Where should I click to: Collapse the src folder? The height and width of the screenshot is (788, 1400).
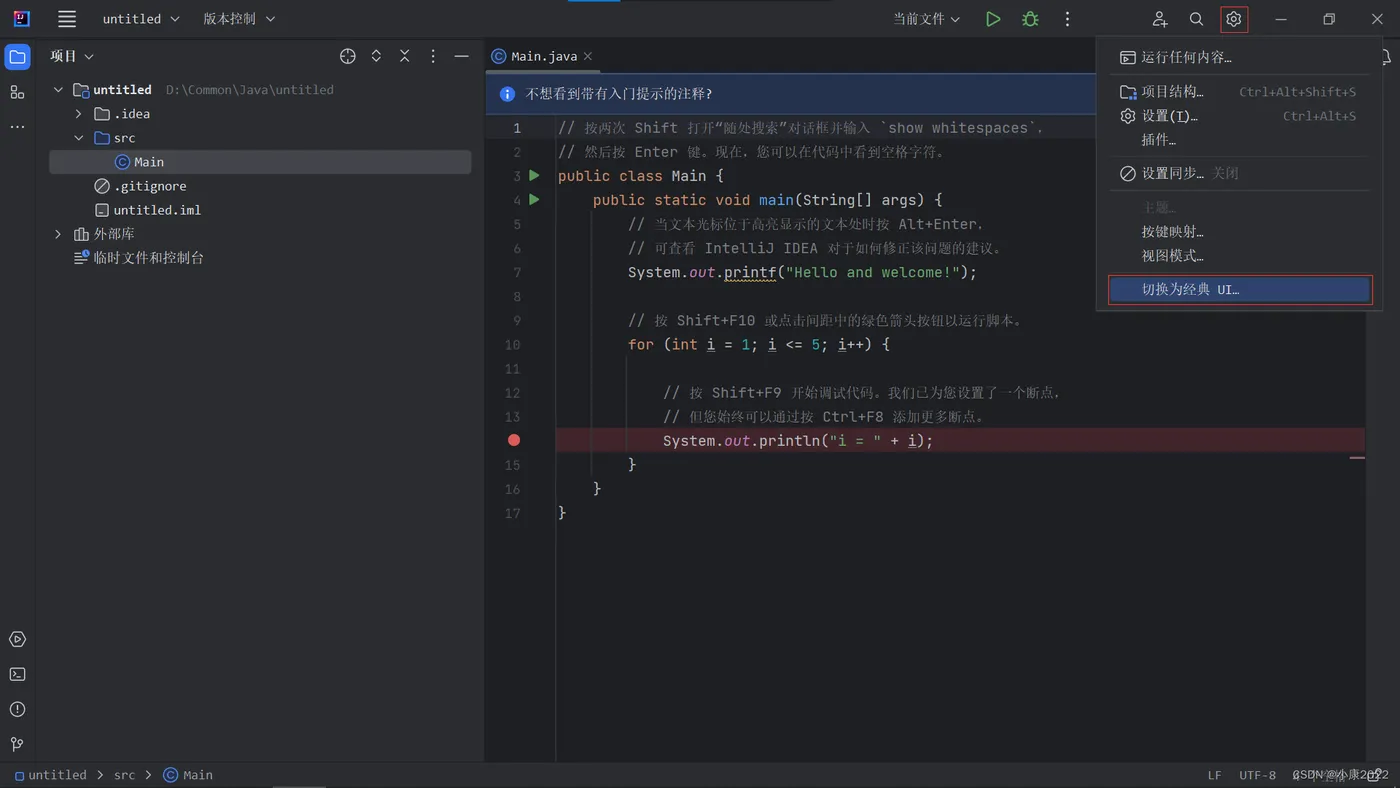pos(79,138)
